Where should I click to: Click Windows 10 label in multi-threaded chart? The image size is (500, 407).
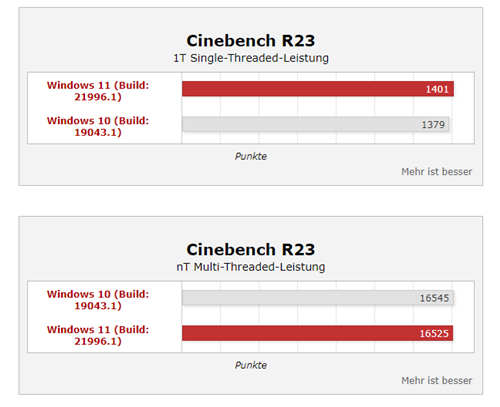pyautogui.click(x=98, y=300)
